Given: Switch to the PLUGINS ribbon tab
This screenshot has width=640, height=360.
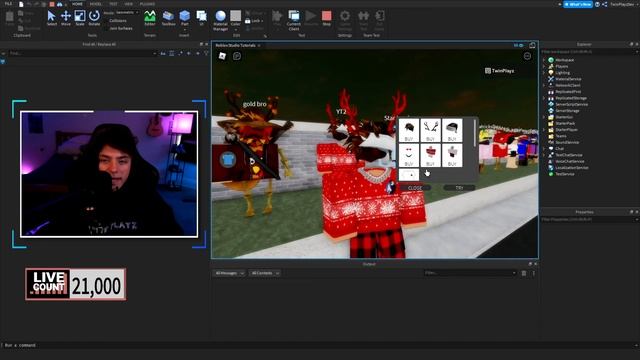Looking at the screenshot, I should [147, 4].
